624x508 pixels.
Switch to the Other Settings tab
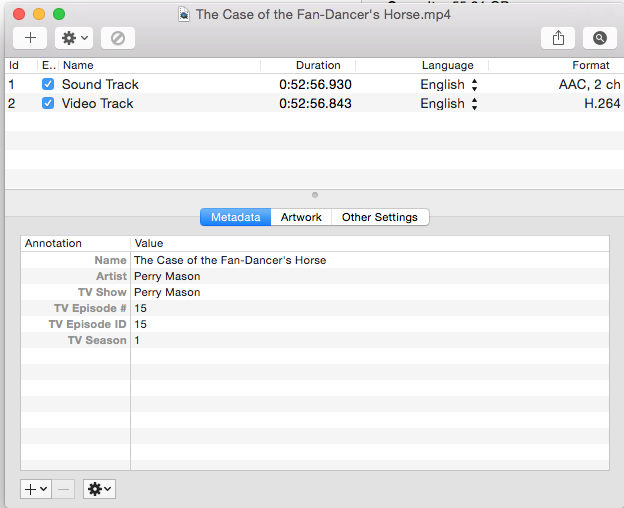point(380,217)
